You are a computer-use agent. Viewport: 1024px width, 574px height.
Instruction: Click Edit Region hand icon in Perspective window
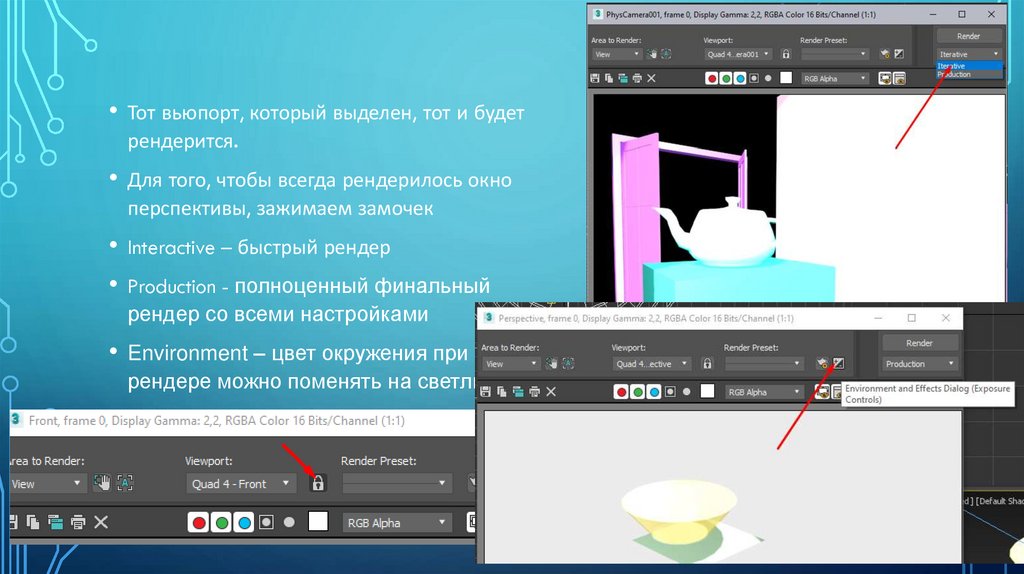coord(552,363)
